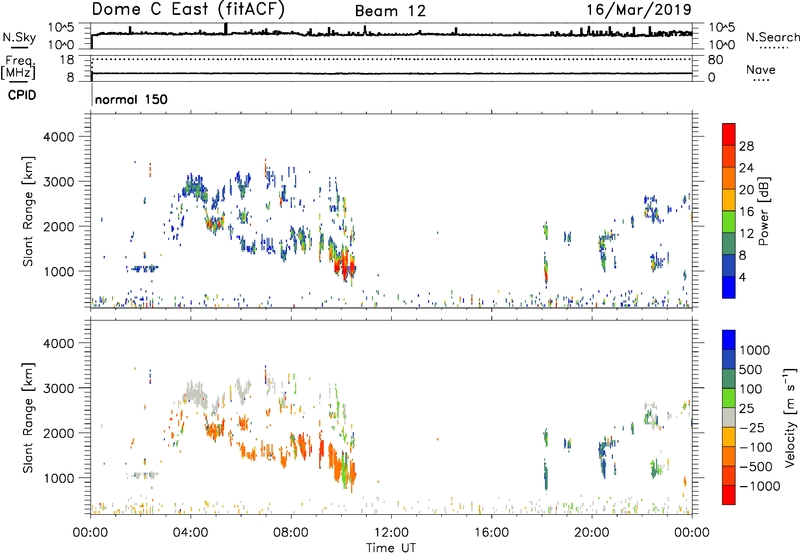Select the 'Power [dB]' colorbar title

[x=764, y=211]
